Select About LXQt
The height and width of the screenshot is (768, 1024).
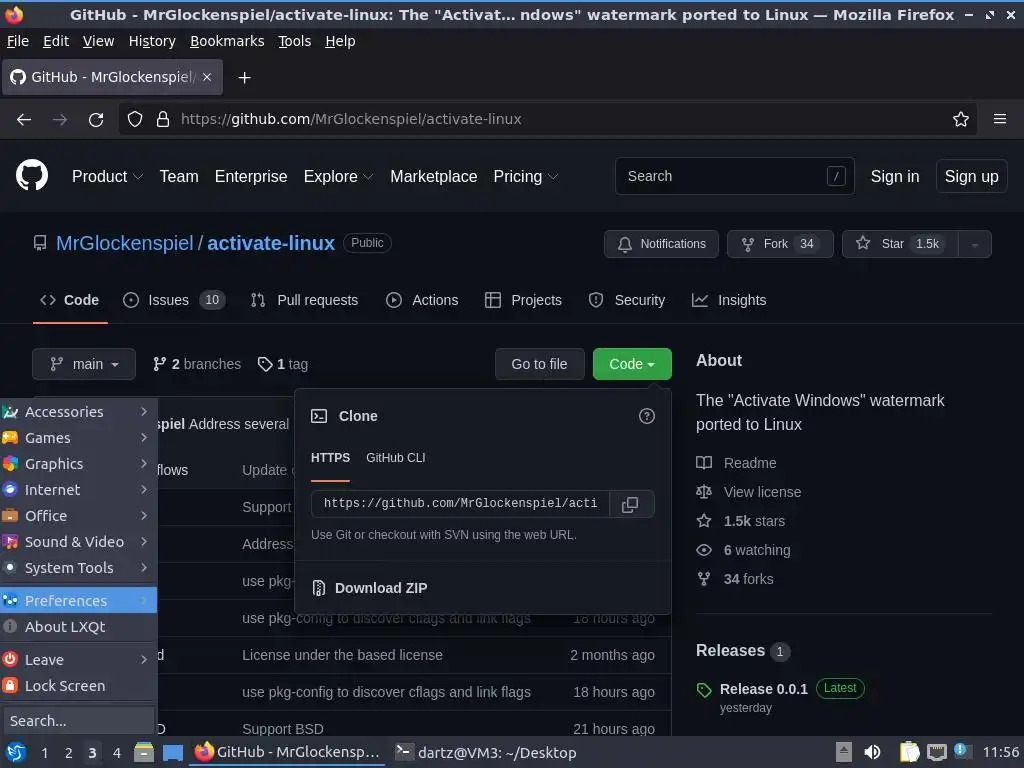[x=78, y=627]
